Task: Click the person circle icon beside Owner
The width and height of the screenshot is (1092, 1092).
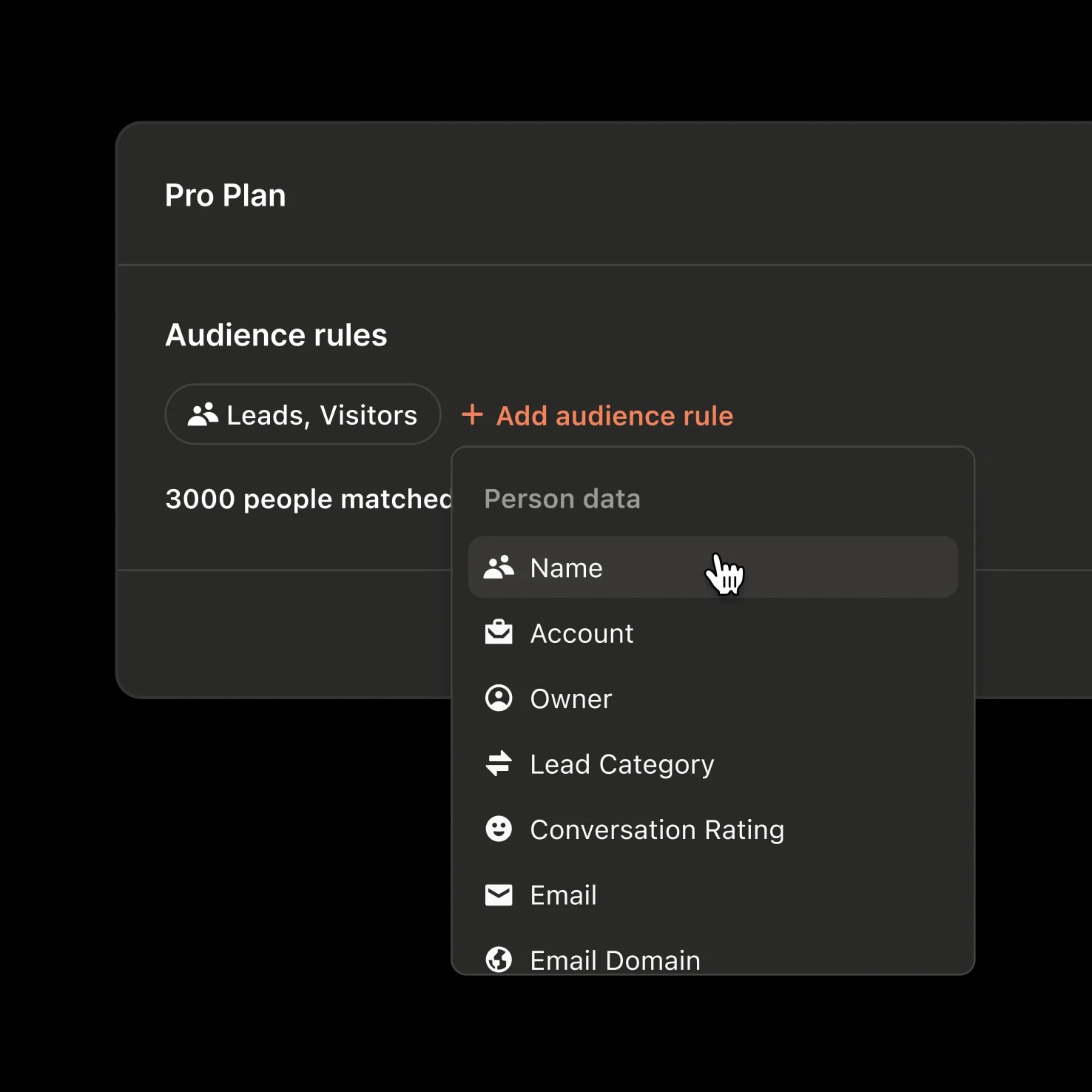Action: [x=499, y=698]
